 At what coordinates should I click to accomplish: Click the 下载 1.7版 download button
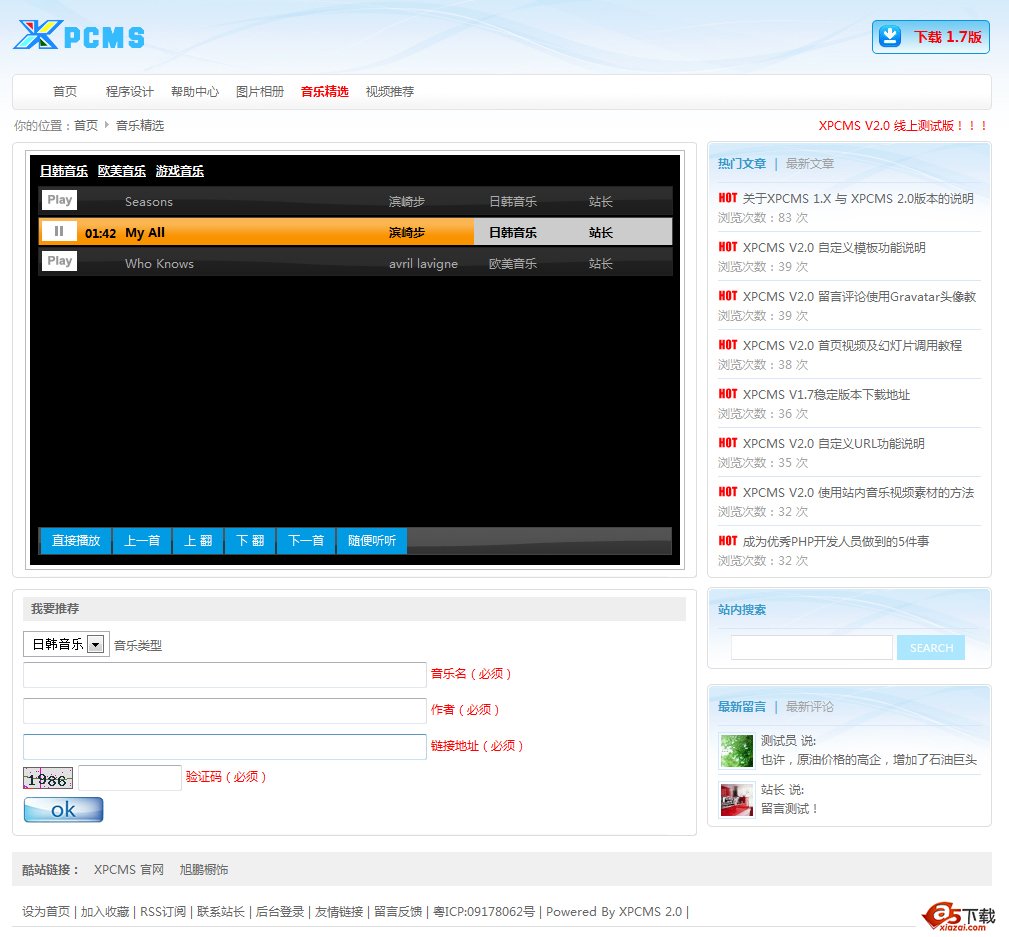(930, 37)
